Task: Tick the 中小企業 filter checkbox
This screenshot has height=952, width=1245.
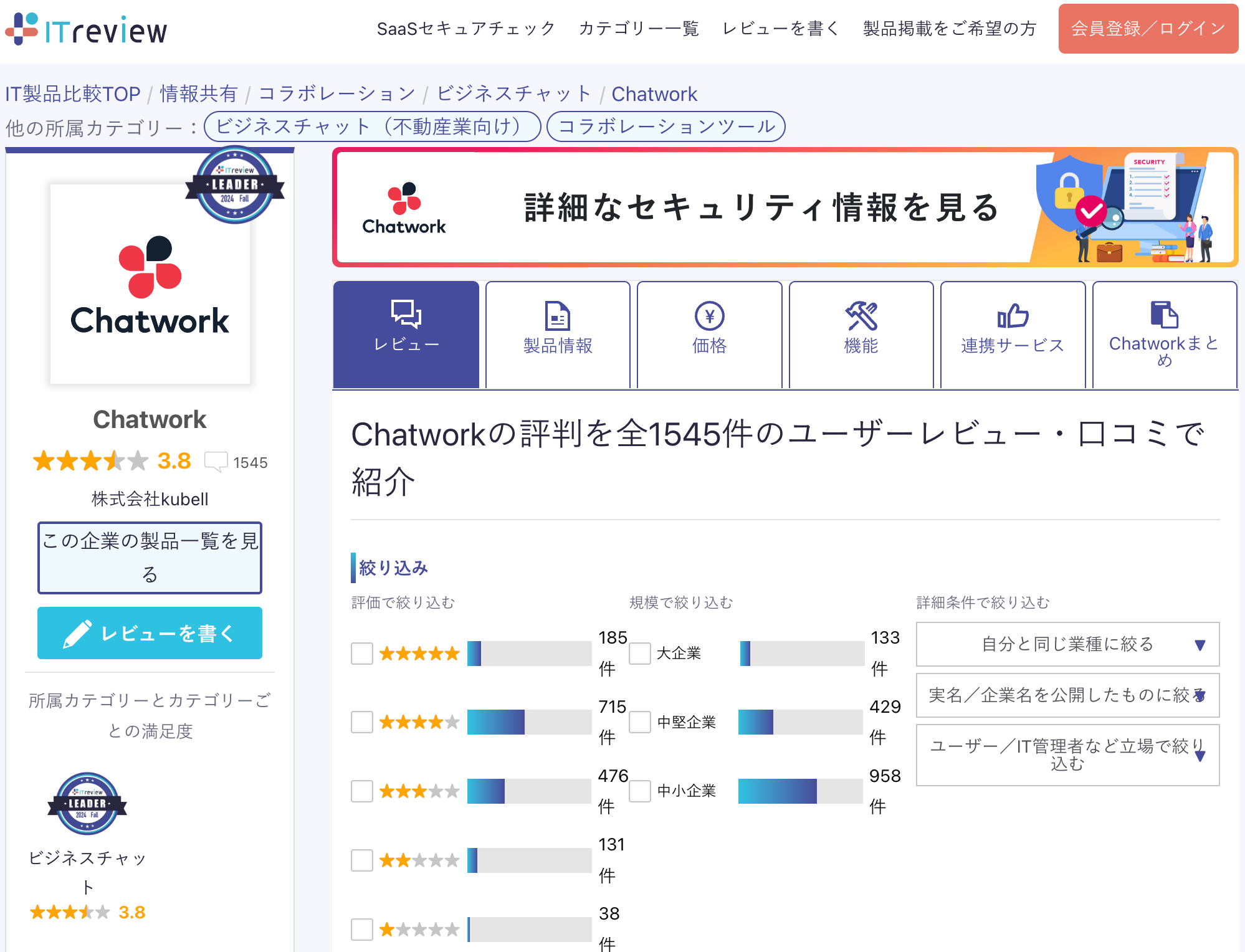Action: coord(640,791)
